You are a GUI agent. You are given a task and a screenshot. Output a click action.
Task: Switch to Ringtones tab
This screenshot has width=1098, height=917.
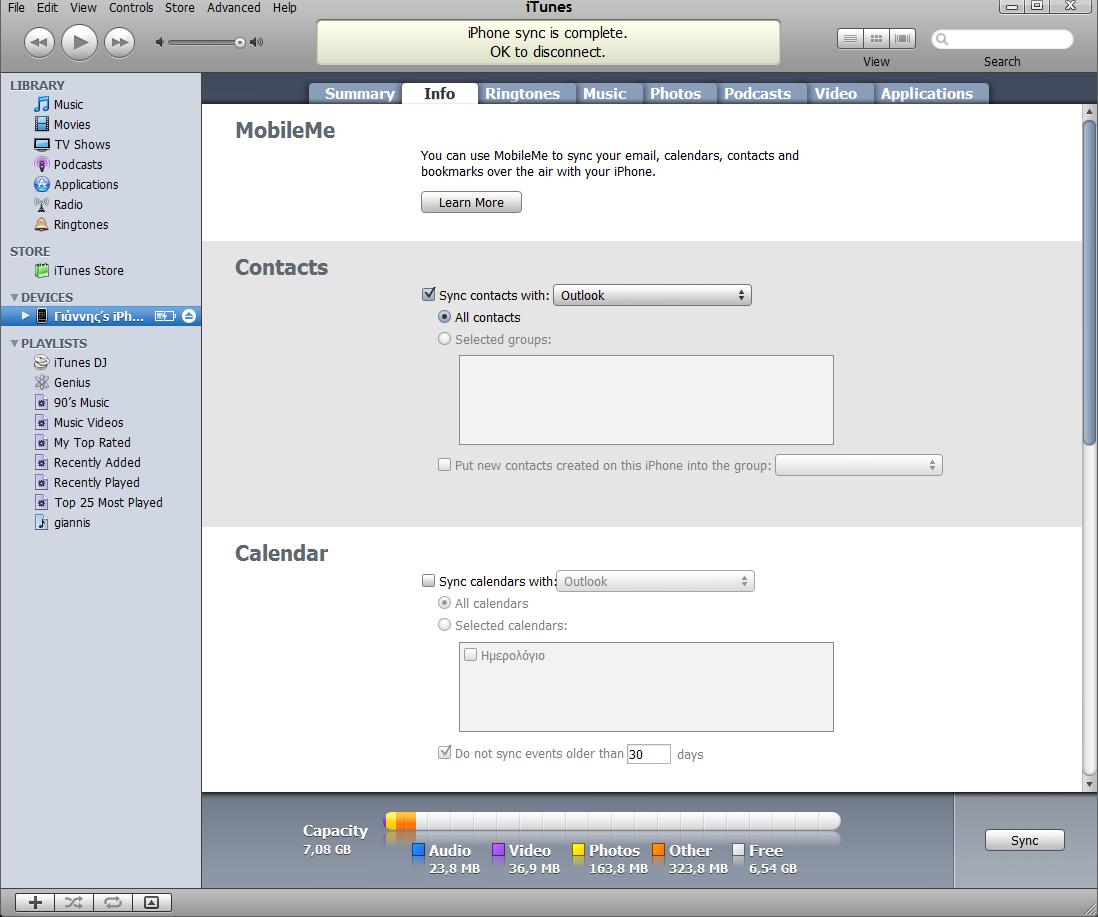(x=522, y=94)
